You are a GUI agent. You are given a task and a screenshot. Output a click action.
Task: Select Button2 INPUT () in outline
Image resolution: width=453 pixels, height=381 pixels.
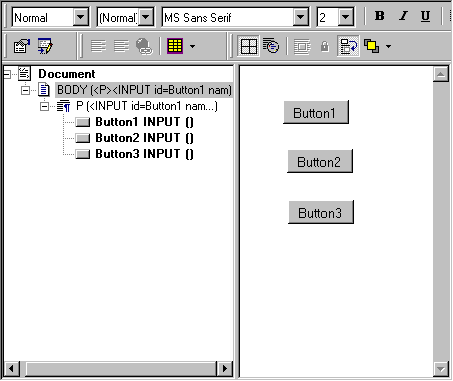(144, 138)
